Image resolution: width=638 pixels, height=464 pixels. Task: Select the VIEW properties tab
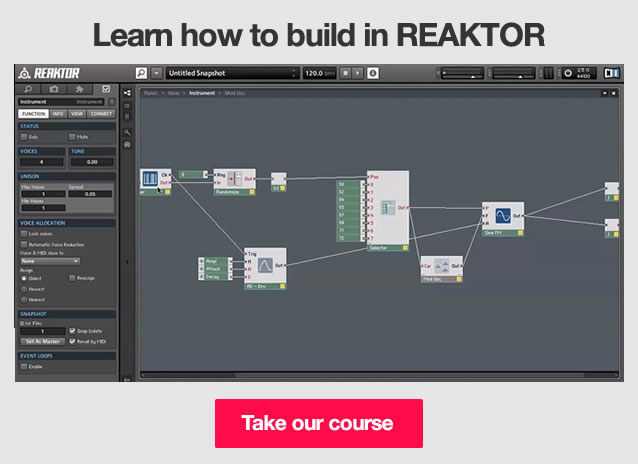[x=77, y=114]
